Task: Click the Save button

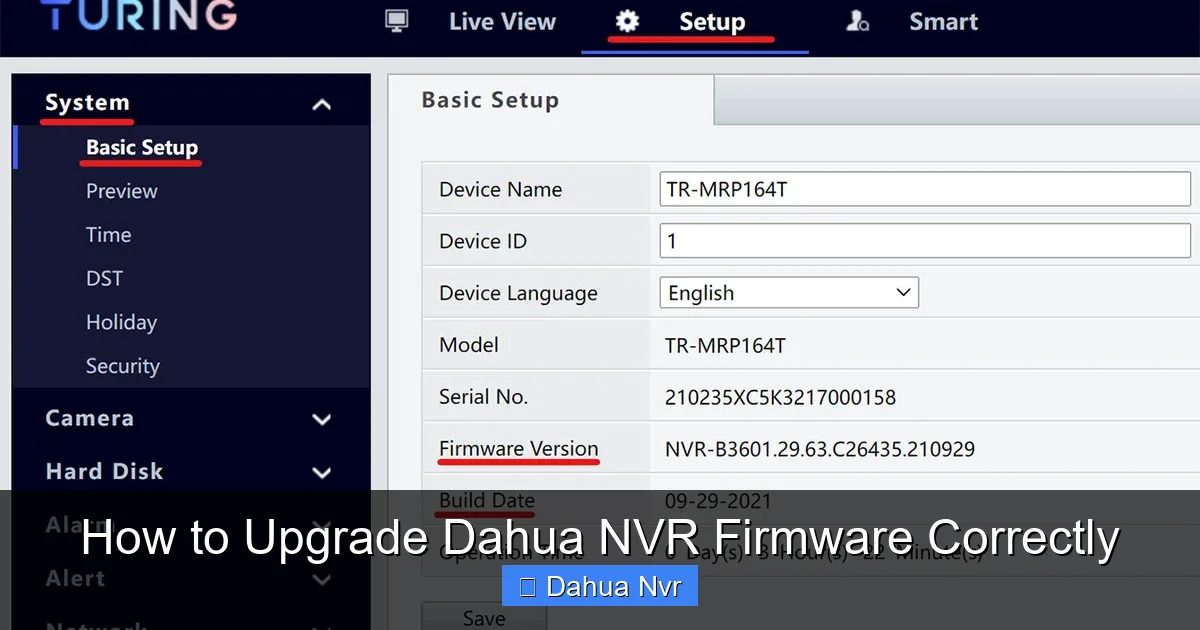Action: [x=483, y=618]
